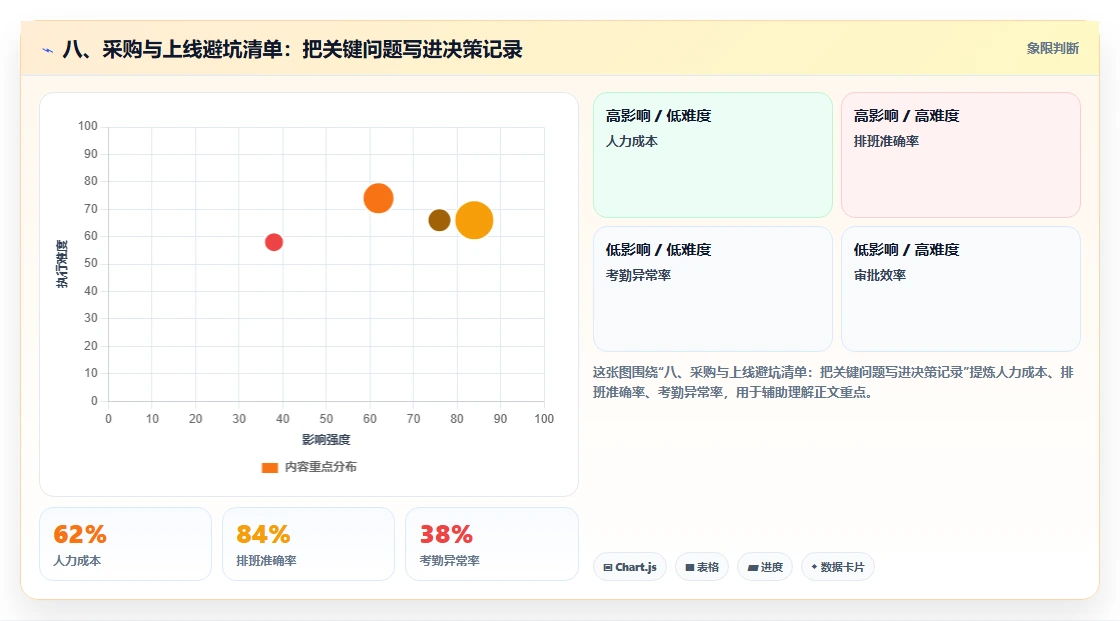
Task: Click the 进度 tag icon
Action: point(753,567)
